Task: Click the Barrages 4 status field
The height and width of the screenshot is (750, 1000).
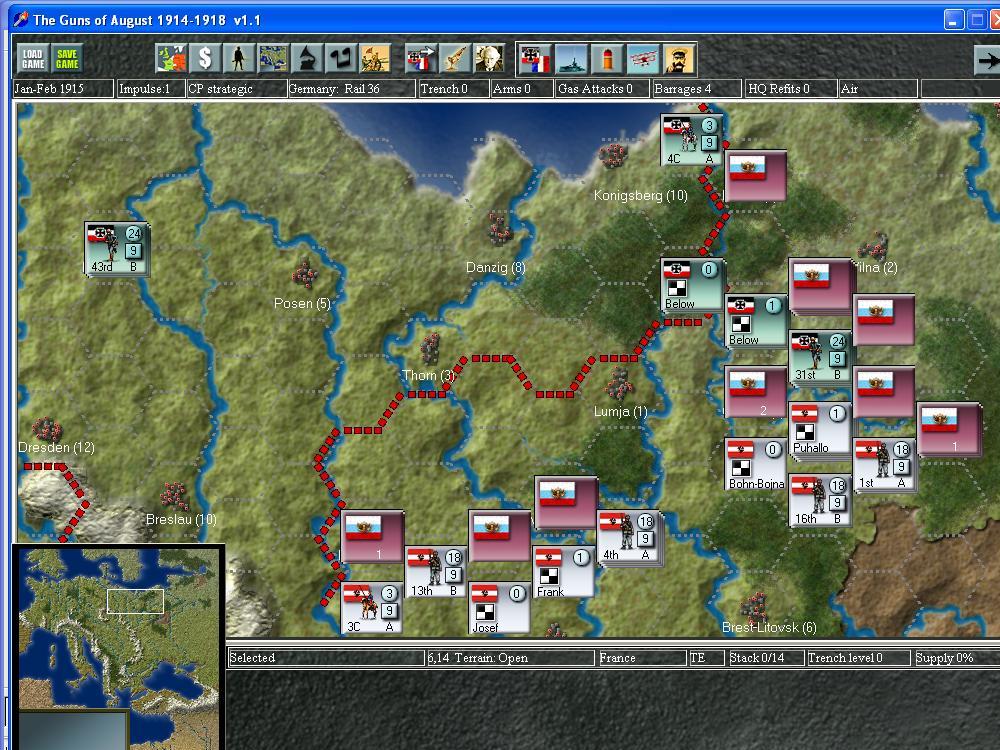Action: click(x=697, y=89)
